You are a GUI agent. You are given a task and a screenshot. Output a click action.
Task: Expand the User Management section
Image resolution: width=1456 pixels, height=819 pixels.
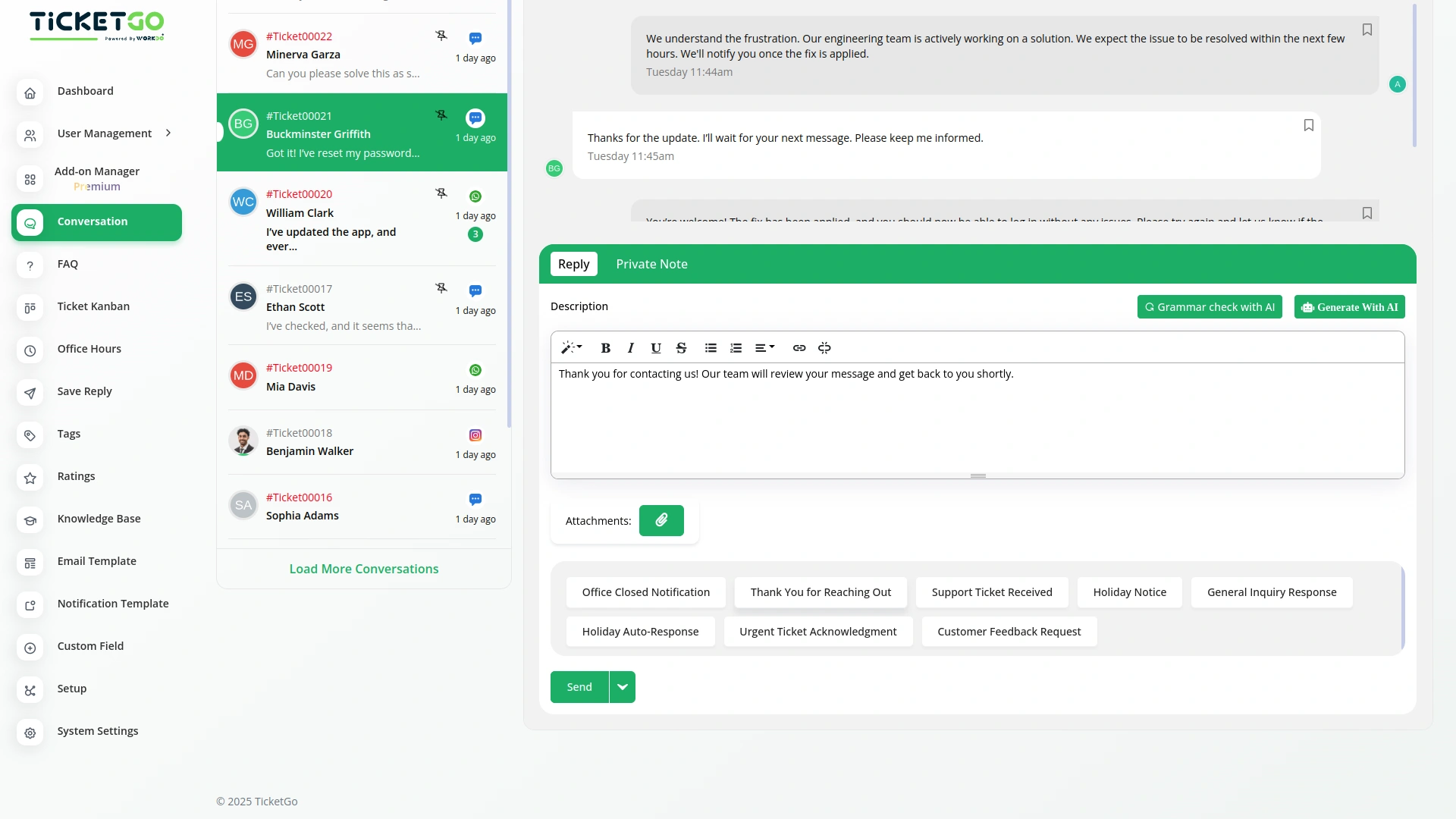(167, 133)
